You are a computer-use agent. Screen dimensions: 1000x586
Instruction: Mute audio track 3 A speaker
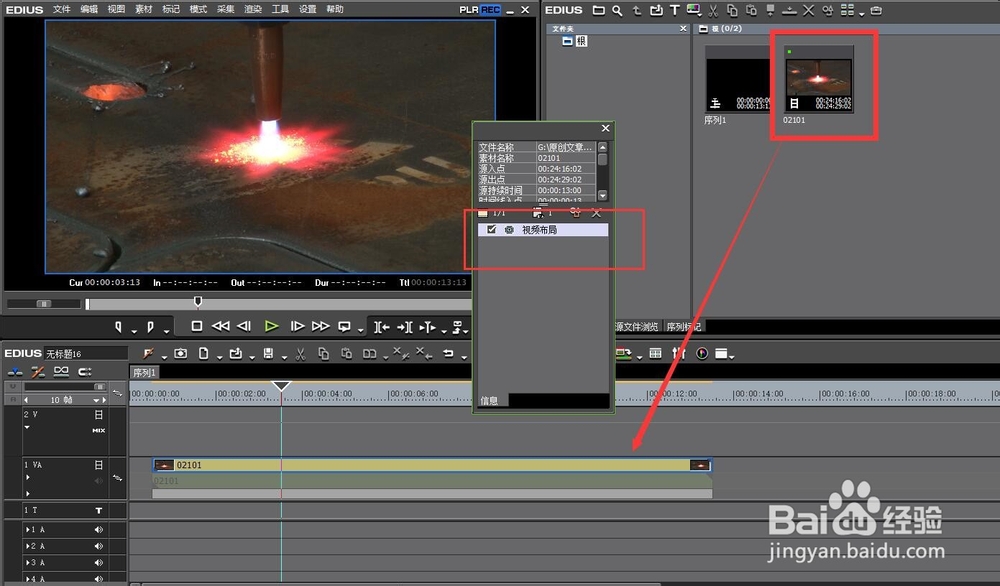99,562
